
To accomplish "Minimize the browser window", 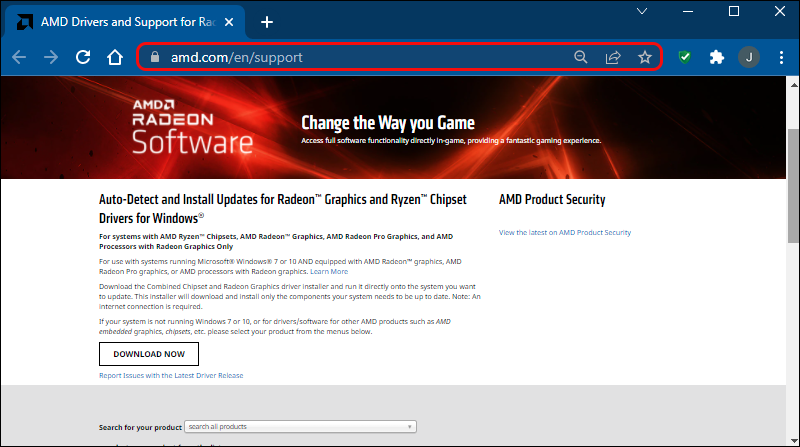I will coord(688,11).
